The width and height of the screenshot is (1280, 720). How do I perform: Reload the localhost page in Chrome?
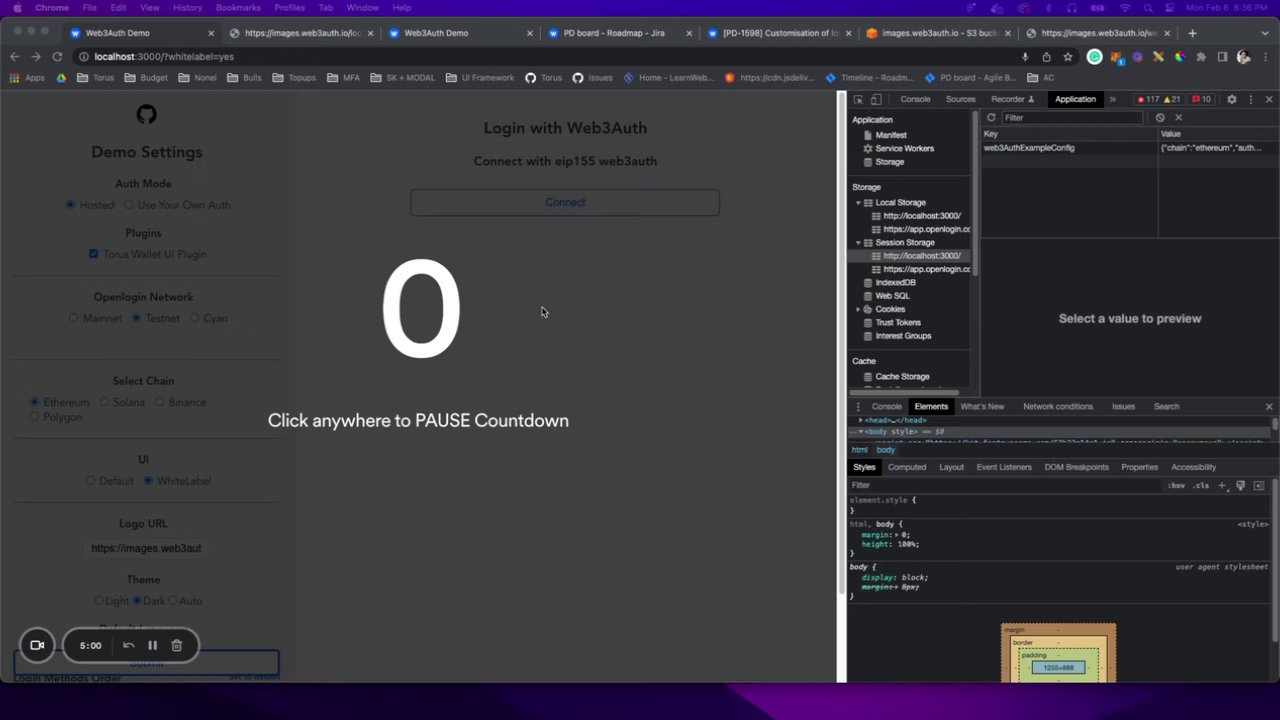(58, 57)
